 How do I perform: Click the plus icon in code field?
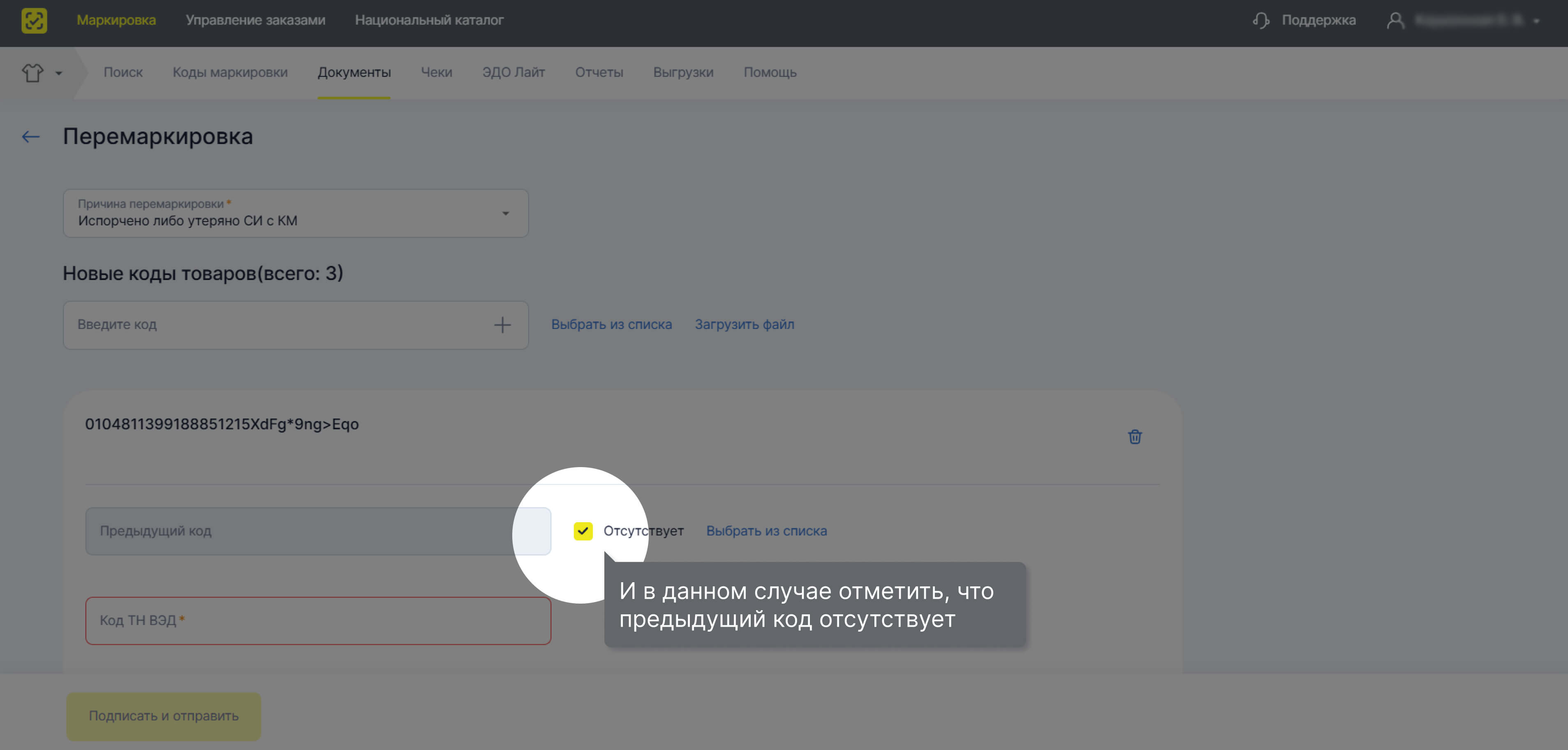(x=502, y=325)
